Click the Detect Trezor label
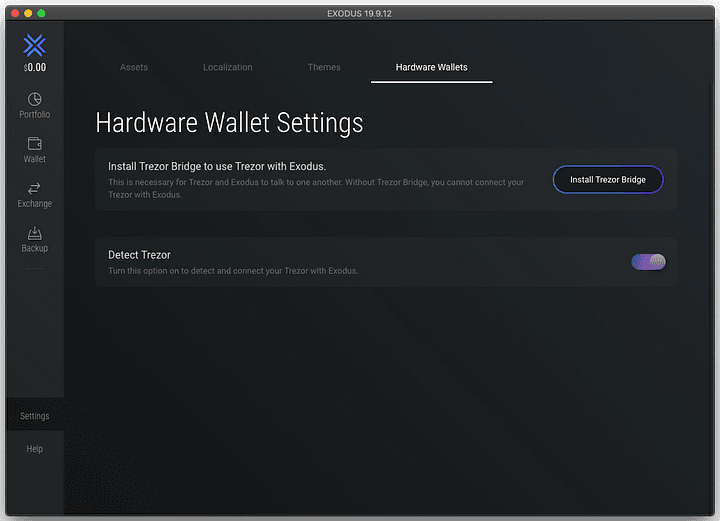Viewport: 720px width, 521px height. pyautogui.click(x=139, y=255)
